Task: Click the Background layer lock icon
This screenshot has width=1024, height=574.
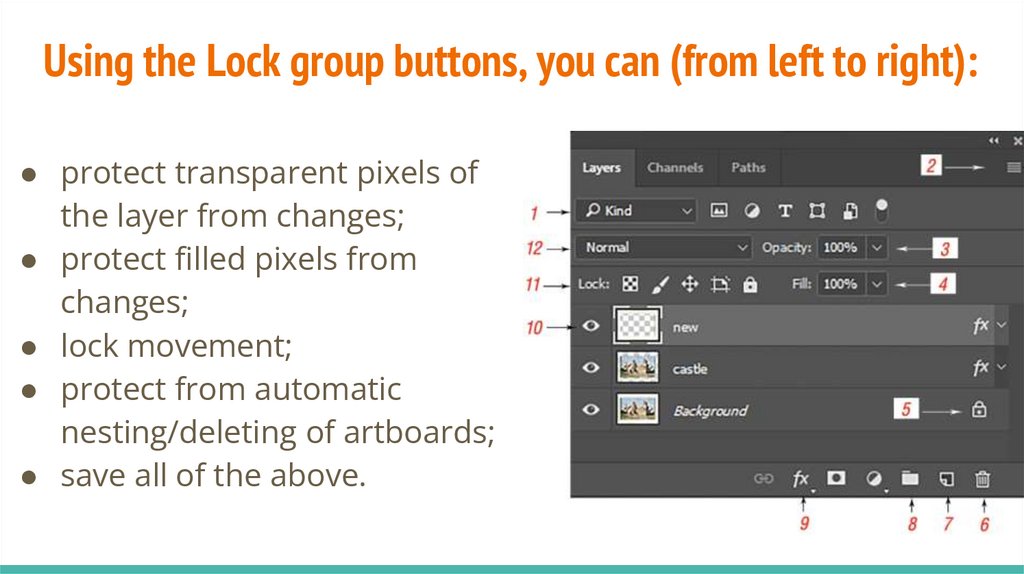Action: pyautogui.click(x=978, y=409)
